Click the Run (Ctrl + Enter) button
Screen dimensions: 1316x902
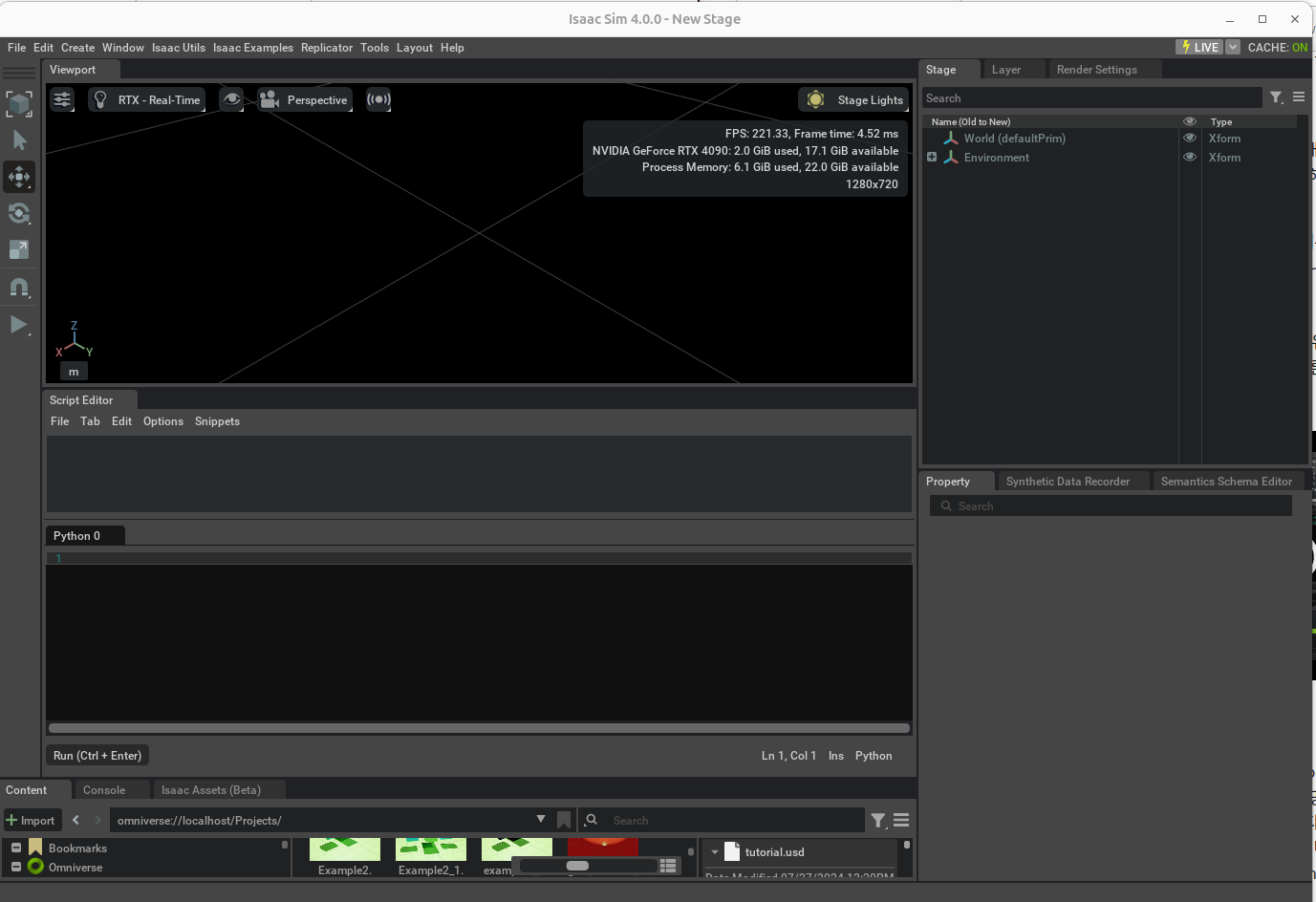(x=97, y=756)
